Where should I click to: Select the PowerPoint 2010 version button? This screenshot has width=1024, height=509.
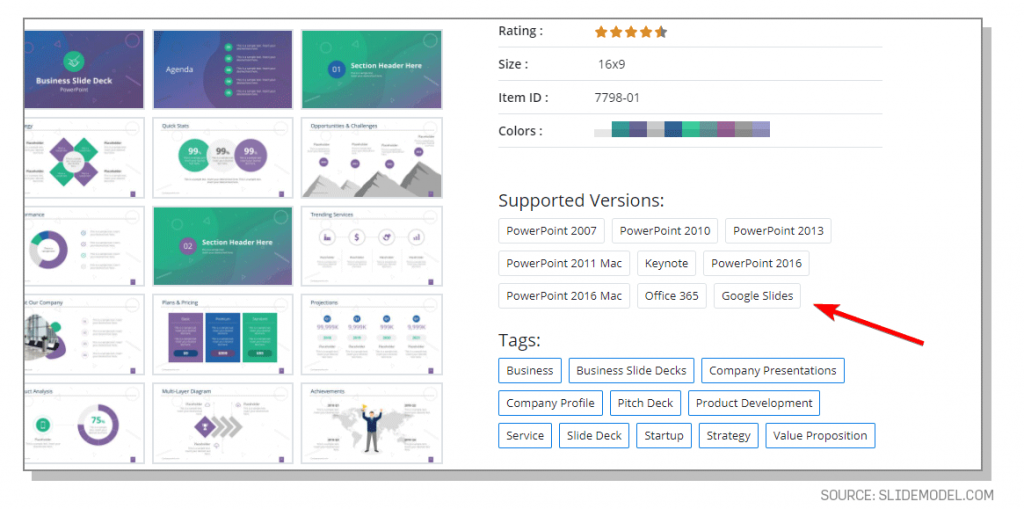click(x=665, y=231)
